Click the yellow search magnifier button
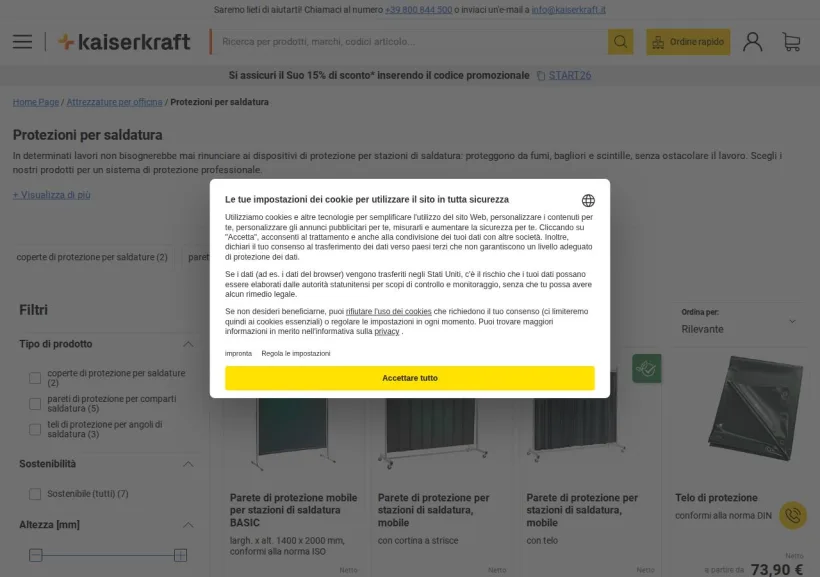The image size is (820, 577). click(620, 42)
